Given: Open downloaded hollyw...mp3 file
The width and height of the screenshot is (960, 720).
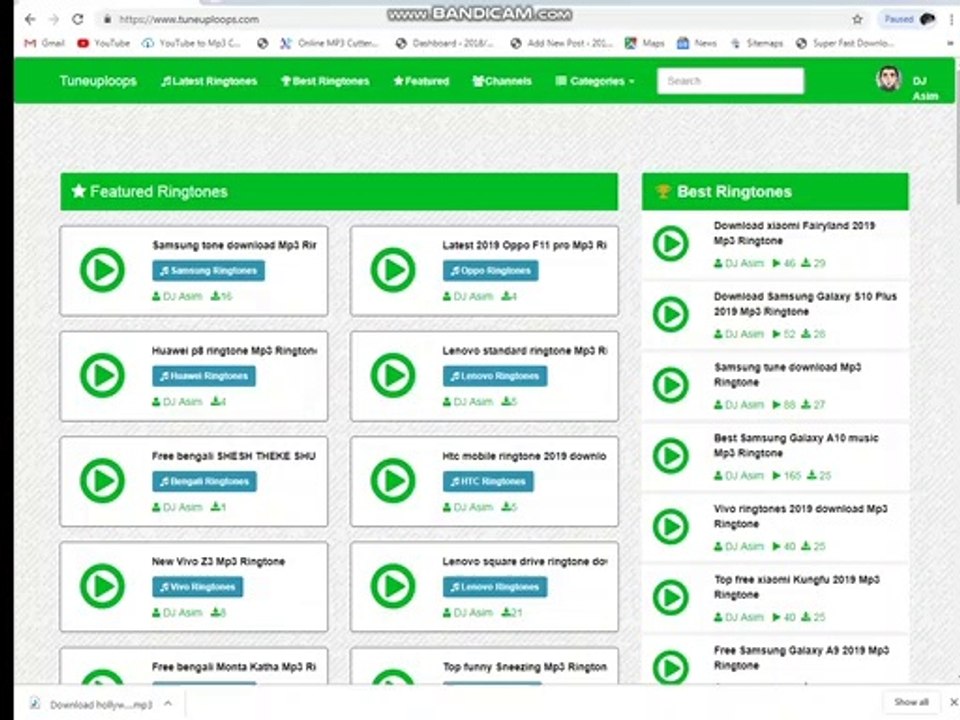Looking at the screenshot, I should point(92,705).
